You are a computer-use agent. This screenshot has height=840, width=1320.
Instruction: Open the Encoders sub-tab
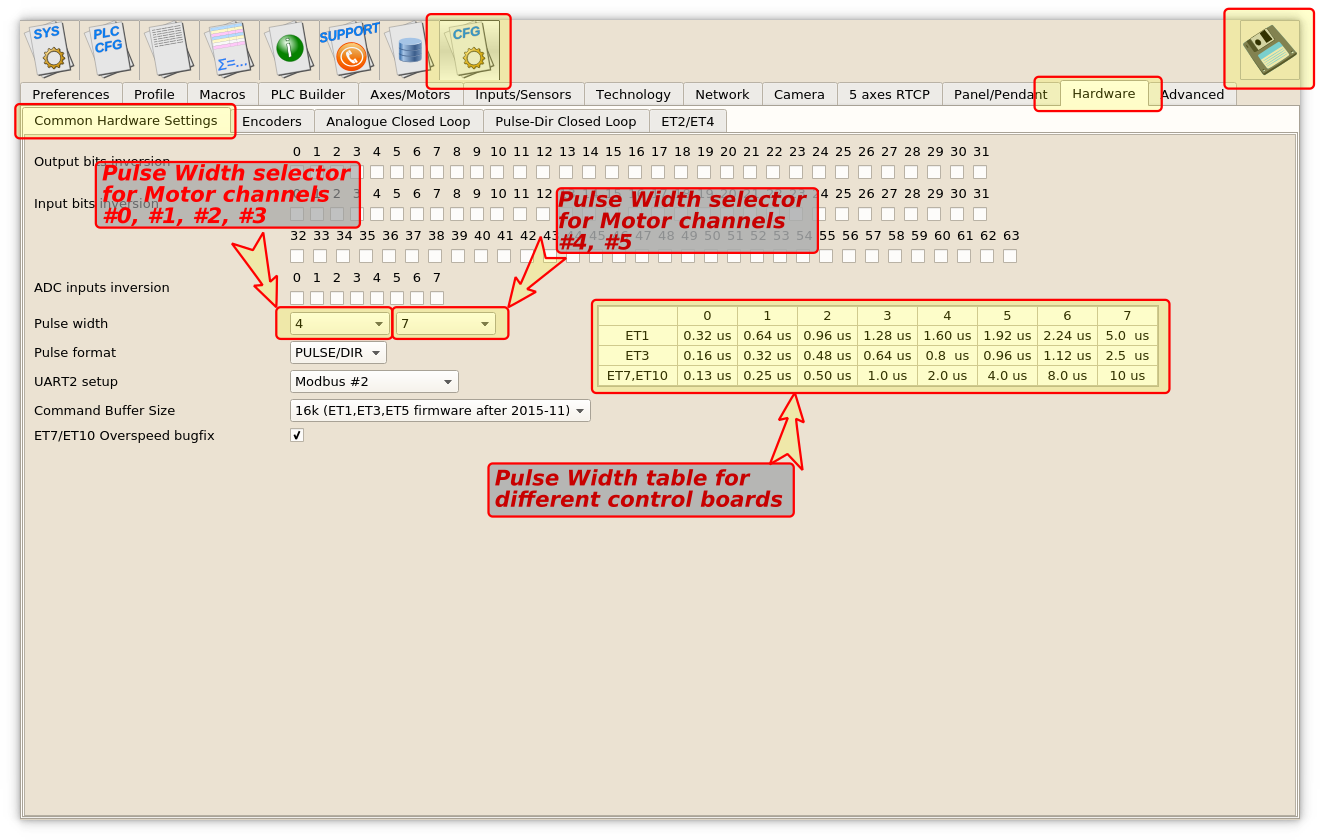coord(272,121)
